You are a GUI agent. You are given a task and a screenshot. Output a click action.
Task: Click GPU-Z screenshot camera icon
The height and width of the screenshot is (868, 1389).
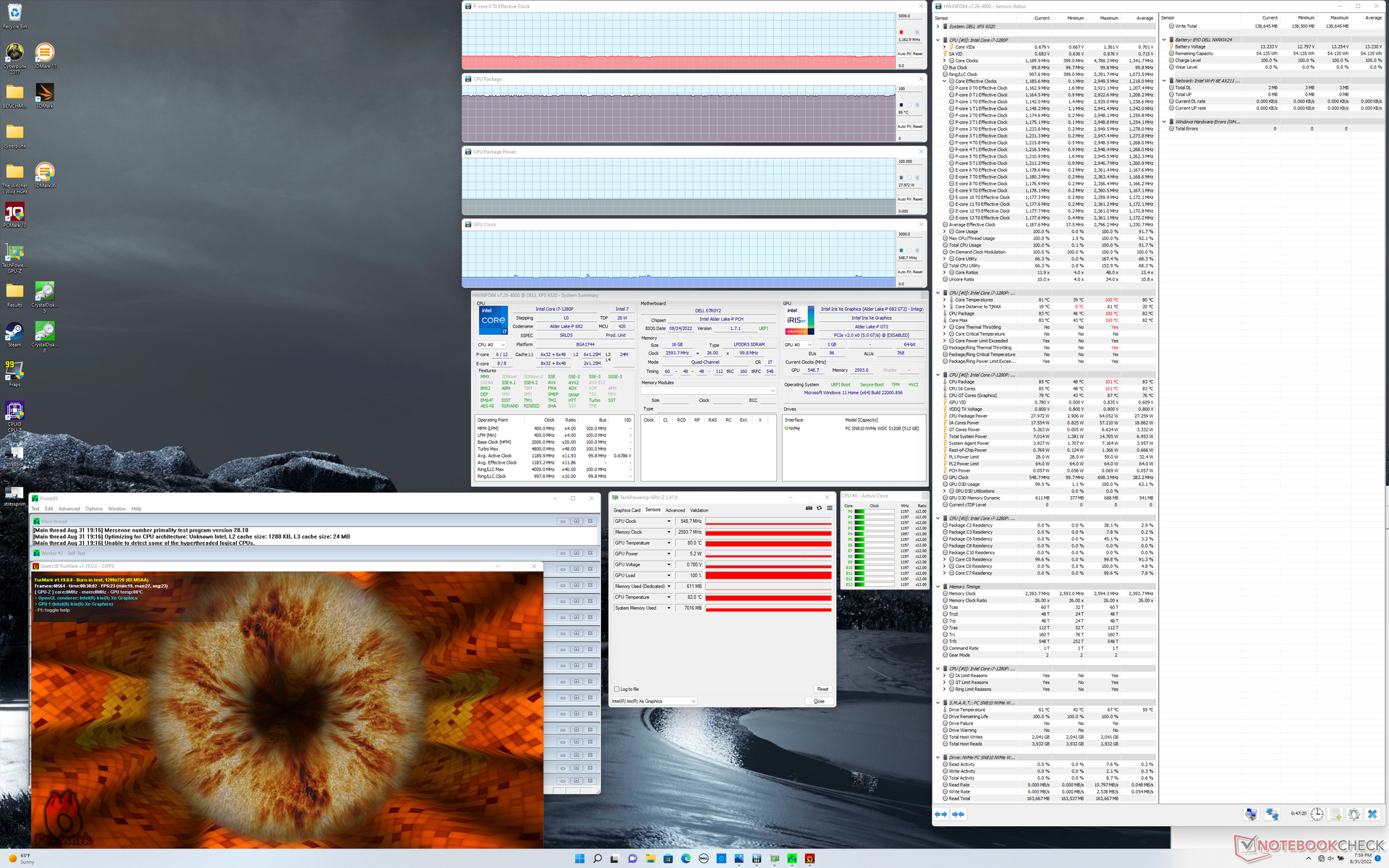(809, 508)
